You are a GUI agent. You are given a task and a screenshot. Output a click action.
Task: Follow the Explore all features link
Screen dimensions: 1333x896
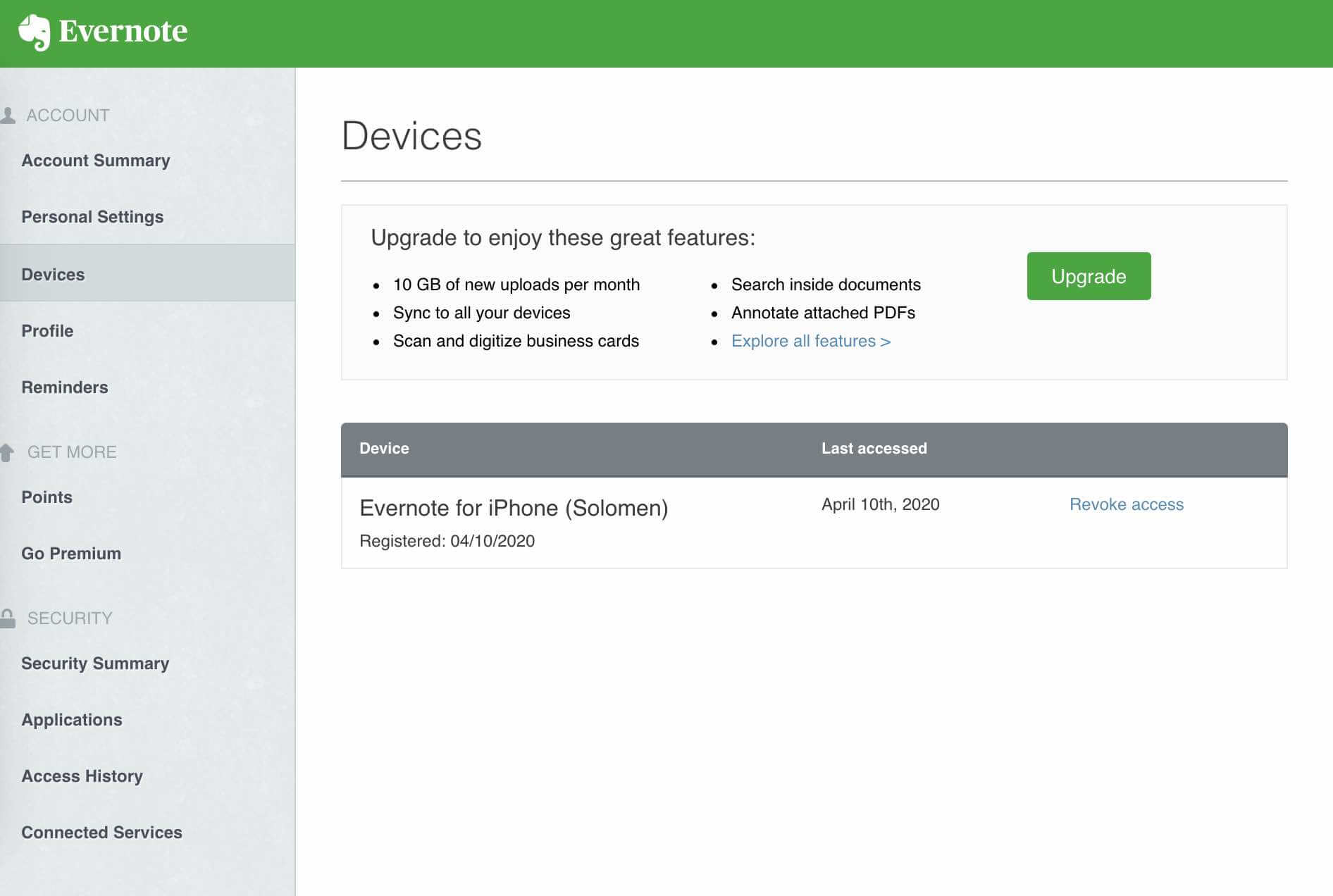pos(810,341)
